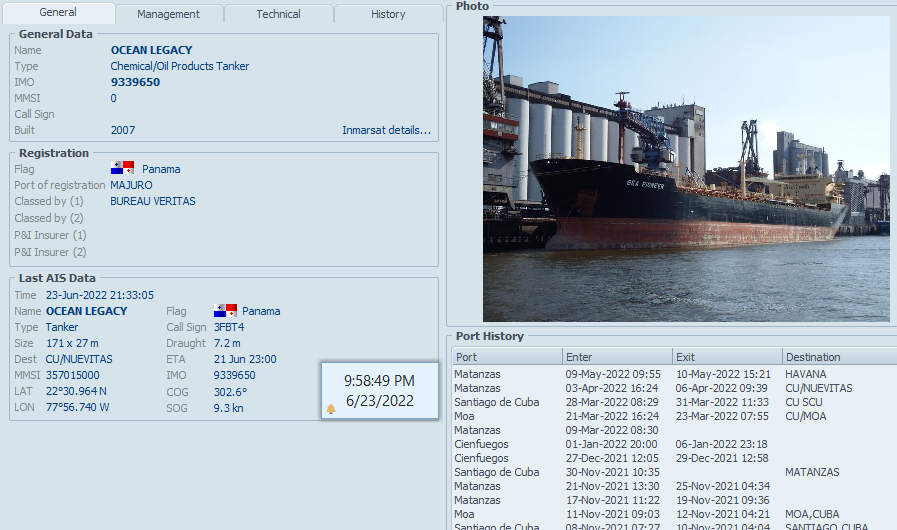Open the History tab
897x530 pixels.
tap(388, 14)
